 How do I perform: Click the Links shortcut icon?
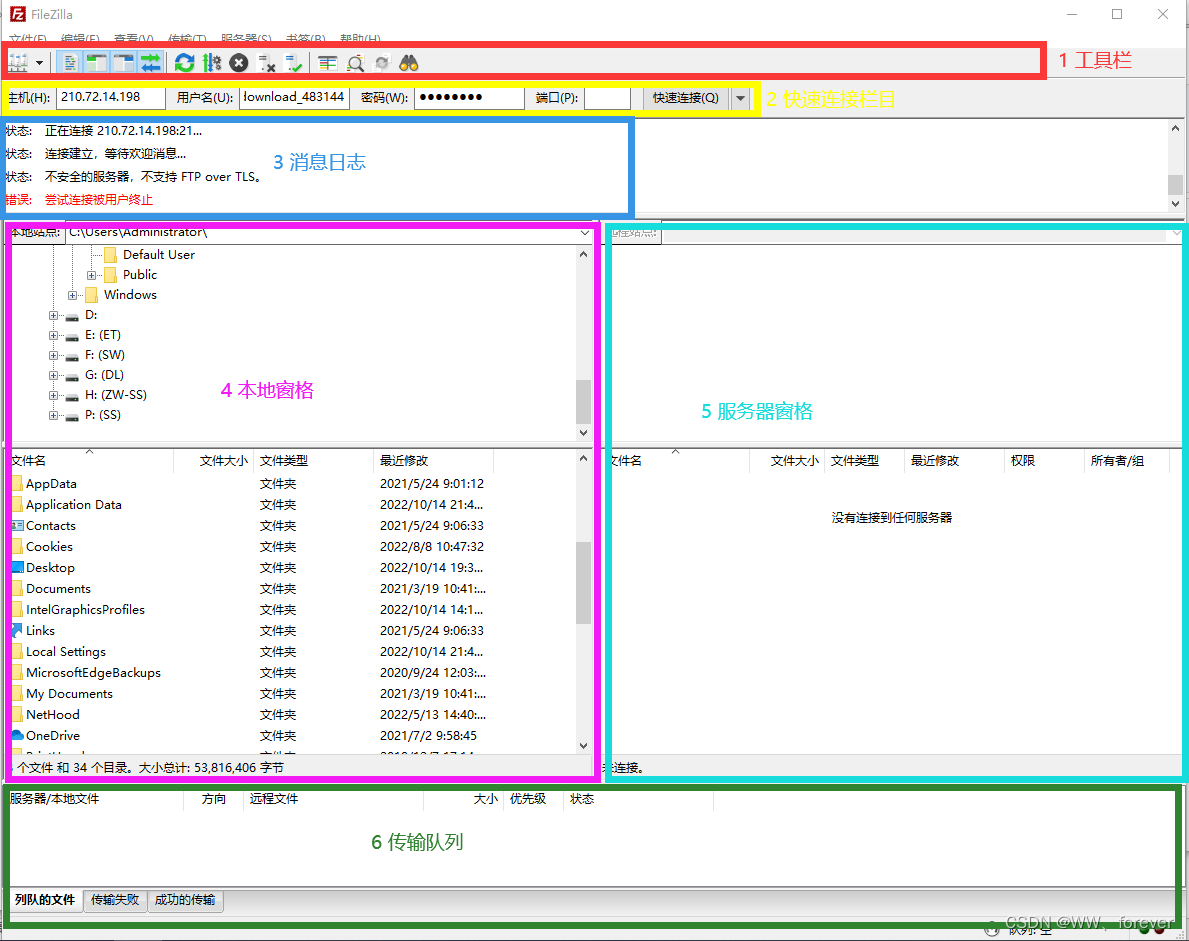click(17, 630)
